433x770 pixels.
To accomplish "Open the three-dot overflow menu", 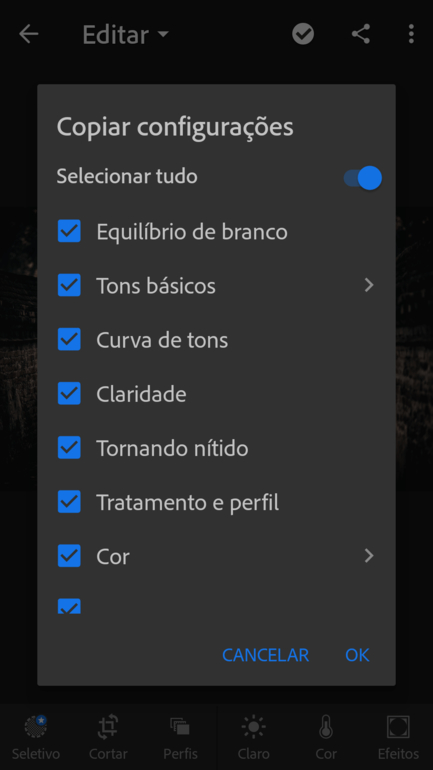I will point(411,34).
